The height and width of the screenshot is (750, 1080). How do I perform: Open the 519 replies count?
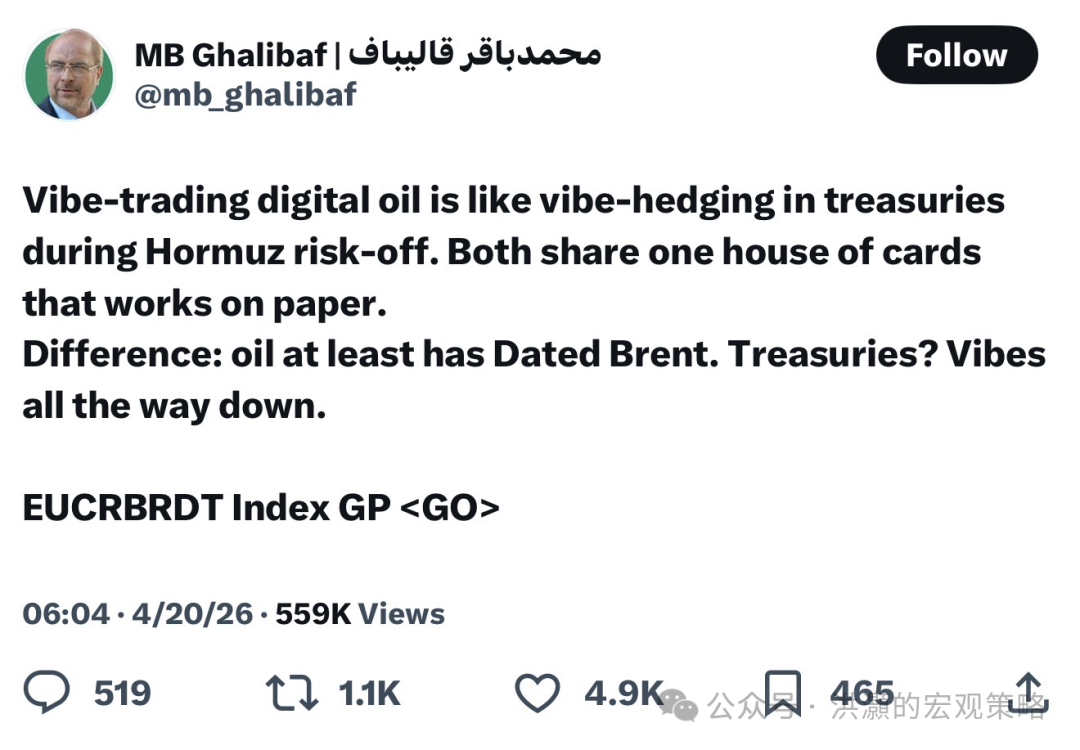(122, 693)
